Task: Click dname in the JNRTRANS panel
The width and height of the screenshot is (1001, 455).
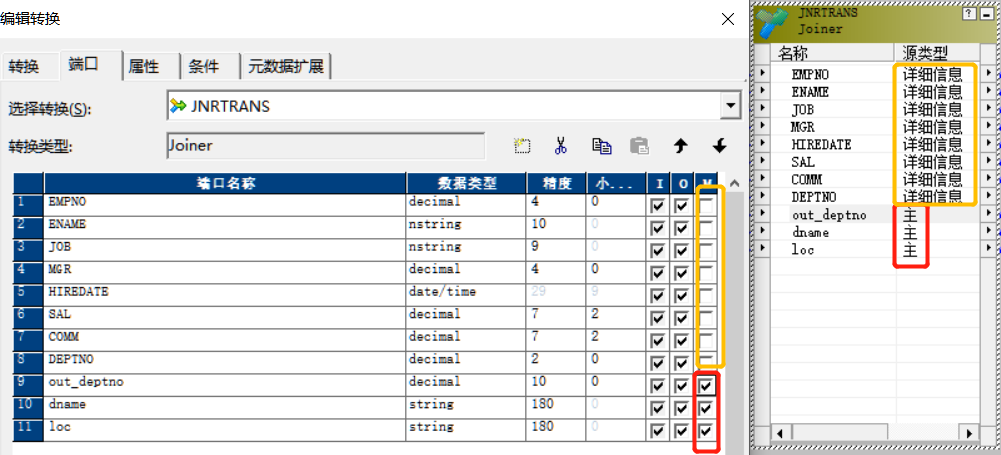Action: tap(811, 232)
